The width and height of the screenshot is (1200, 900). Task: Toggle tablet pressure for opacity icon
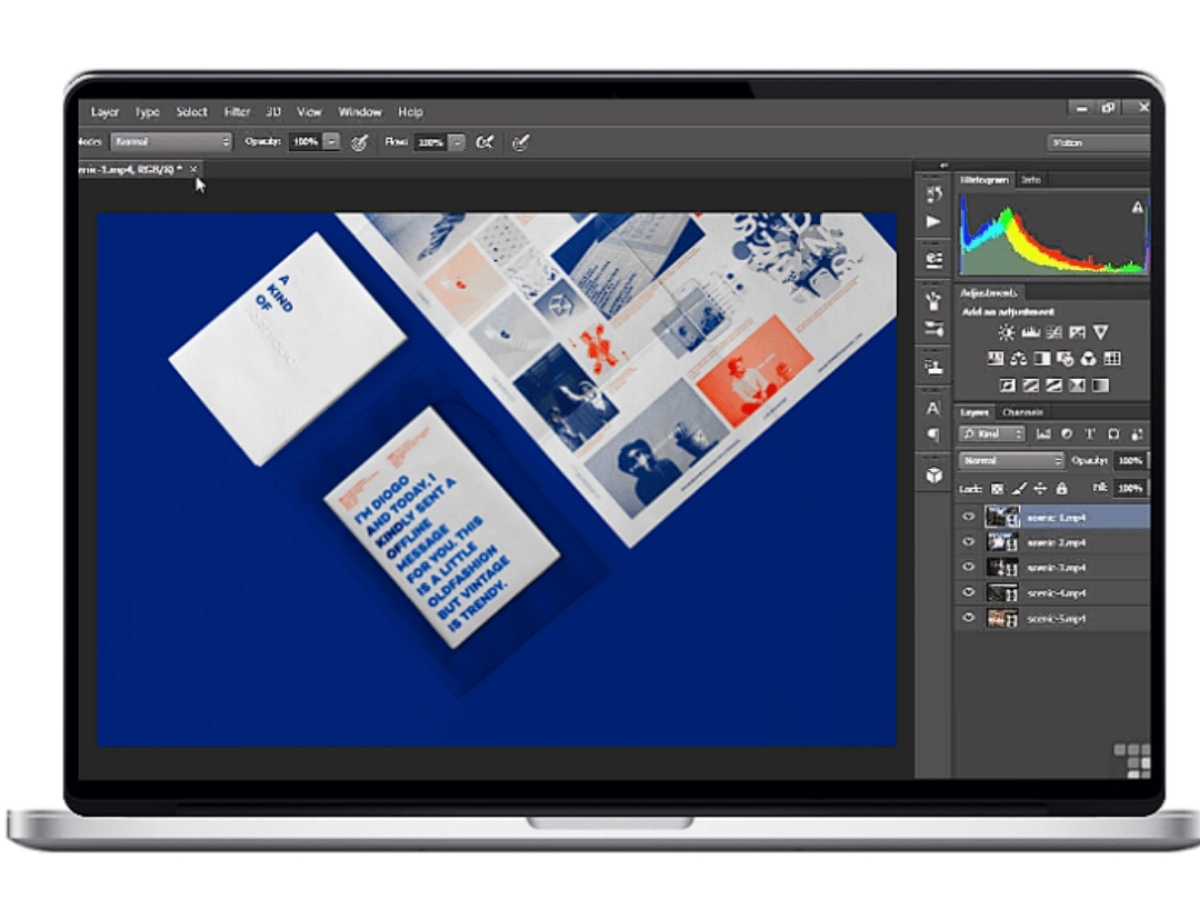point(359,143)
